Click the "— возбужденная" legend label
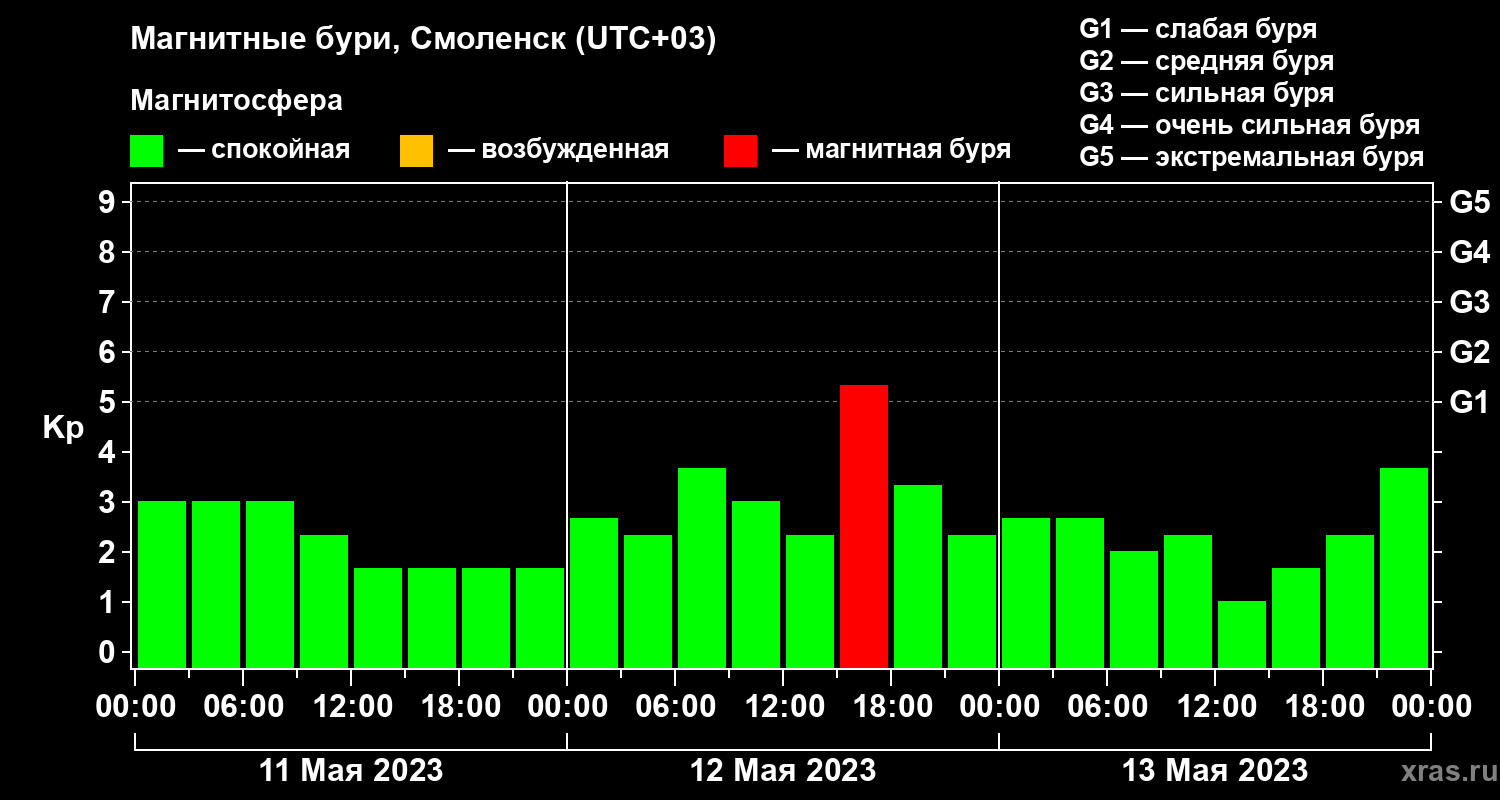1500x800 pixels. pyautogui.click(x=558, y=150)
